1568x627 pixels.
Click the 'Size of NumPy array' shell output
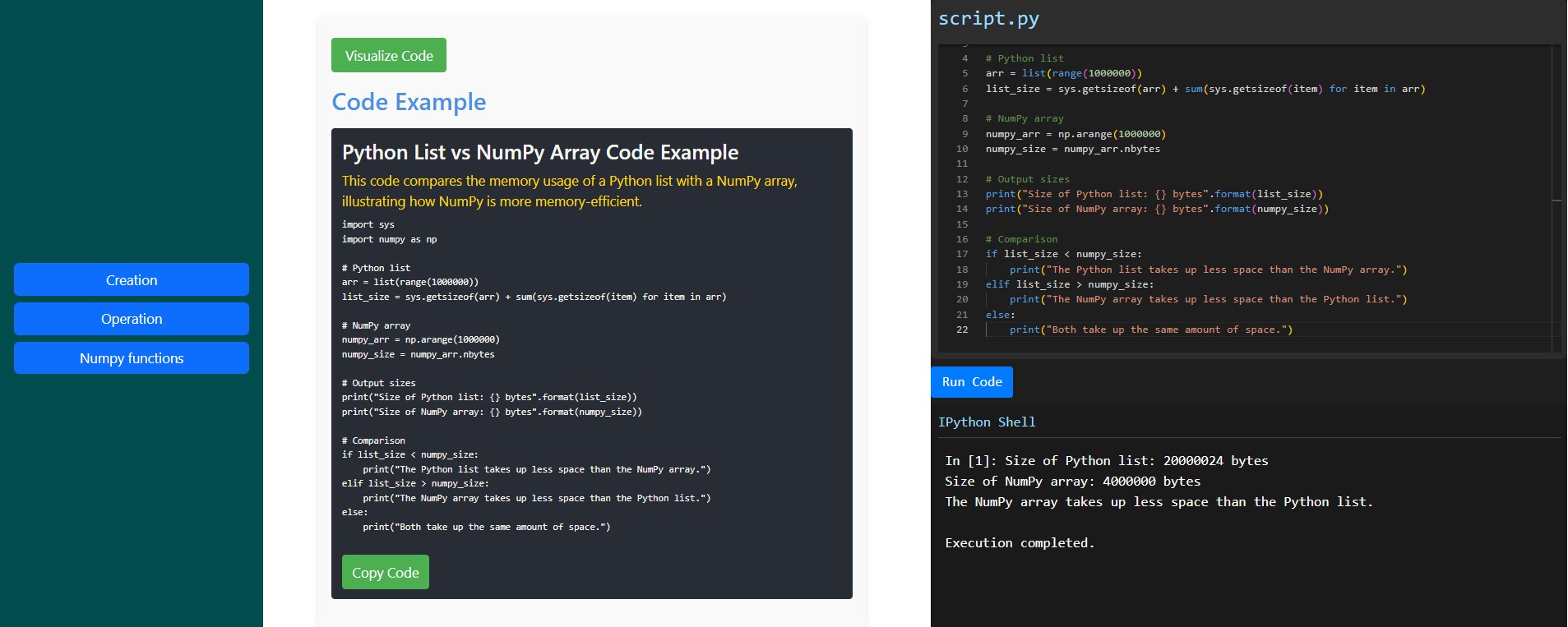pos(1072,481)
